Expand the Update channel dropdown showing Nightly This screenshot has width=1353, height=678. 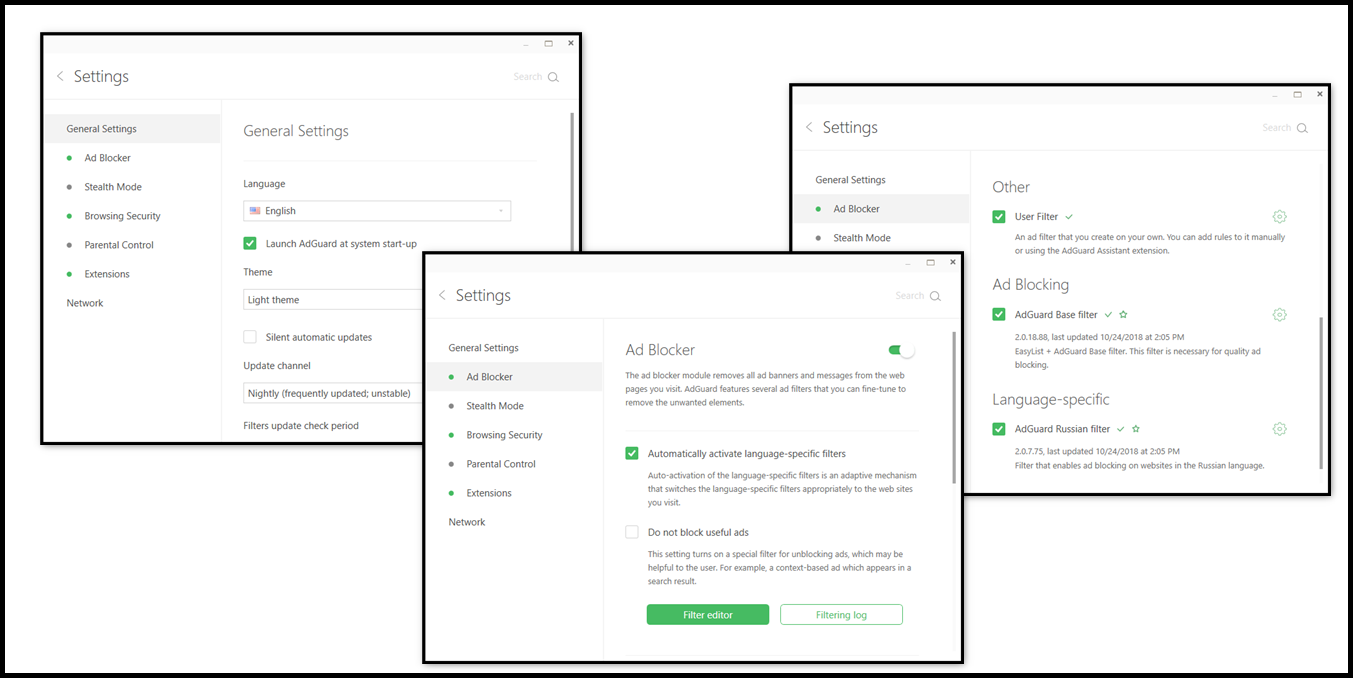tap(334, 394)
